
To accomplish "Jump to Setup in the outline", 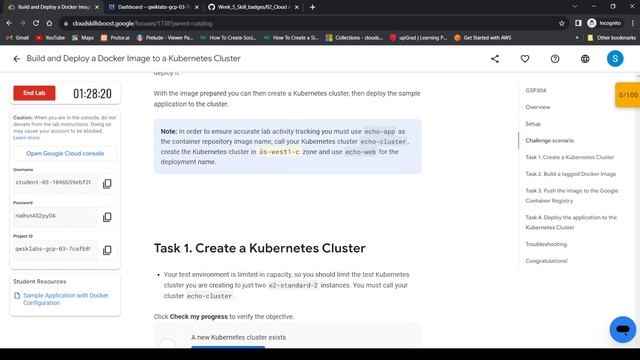I will pyautogui.click(x=533, y=124).
